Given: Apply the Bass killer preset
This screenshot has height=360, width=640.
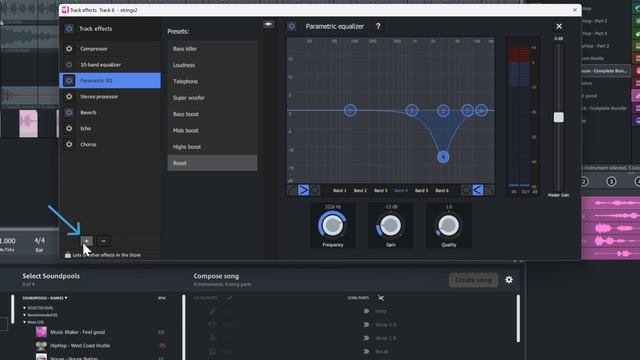Looking at the screenshot, I should (x=212, y=49).
